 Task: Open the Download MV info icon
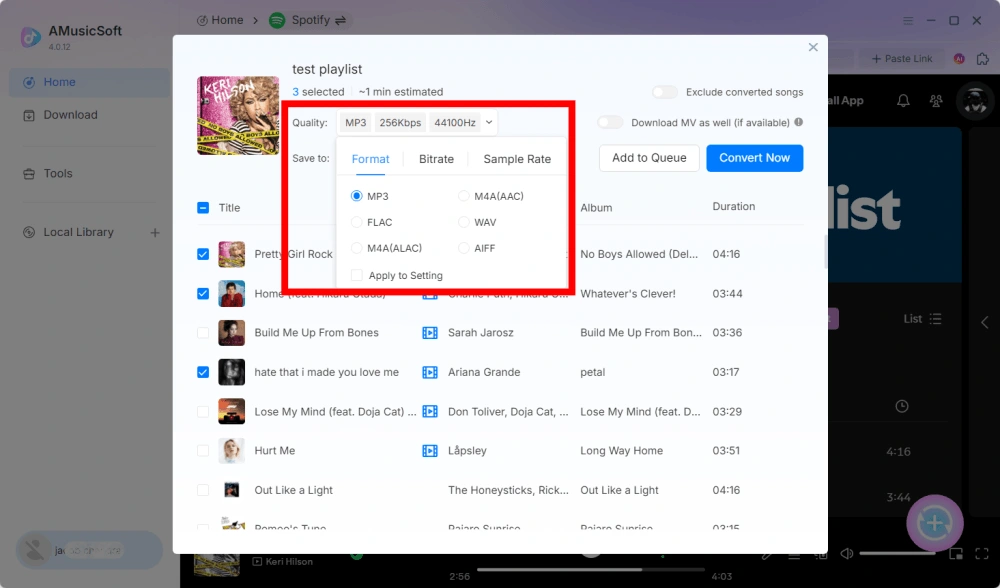click(798, 122)
